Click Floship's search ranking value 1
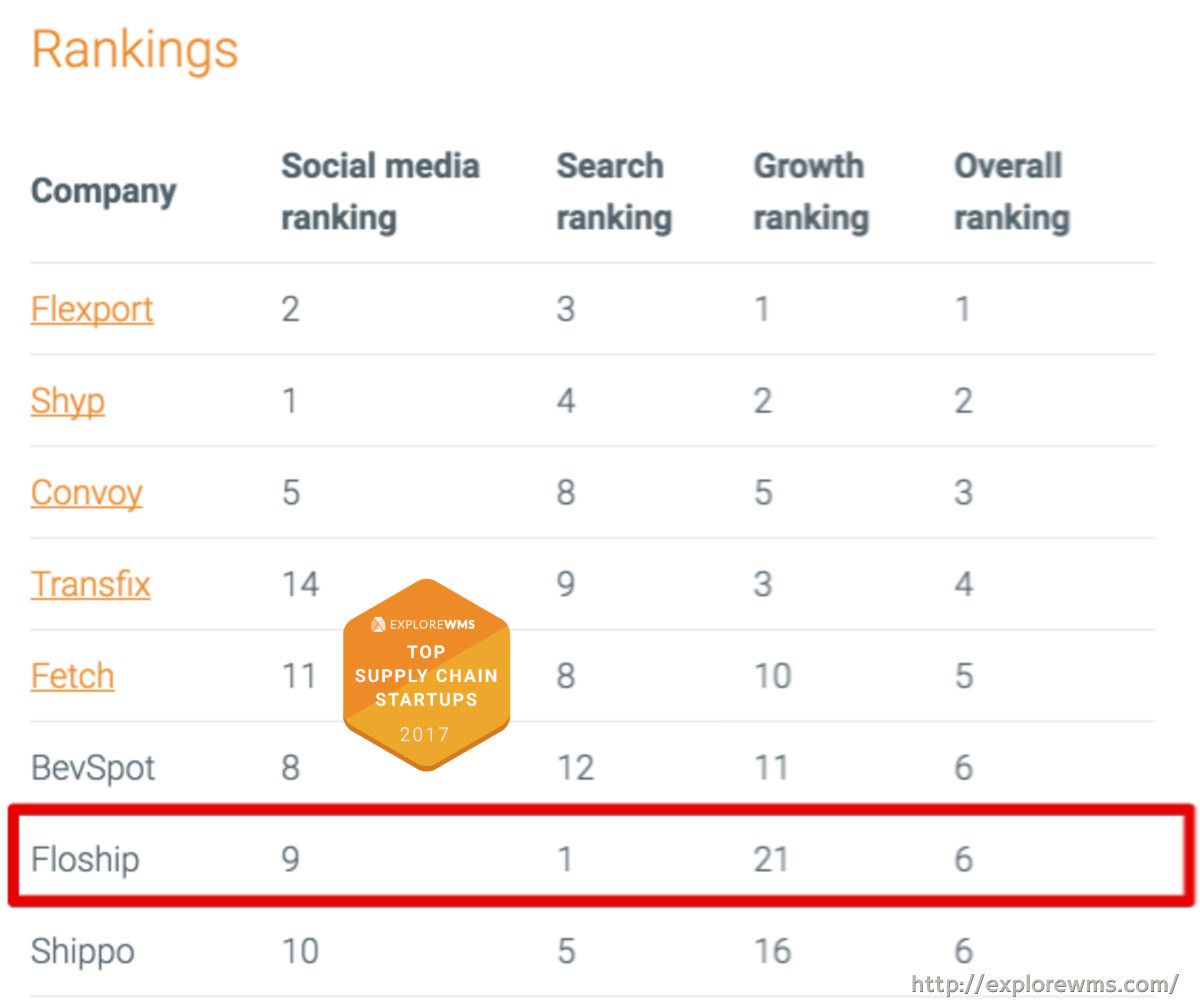Screen dimensions: 1200x1000 coord(565,859)
